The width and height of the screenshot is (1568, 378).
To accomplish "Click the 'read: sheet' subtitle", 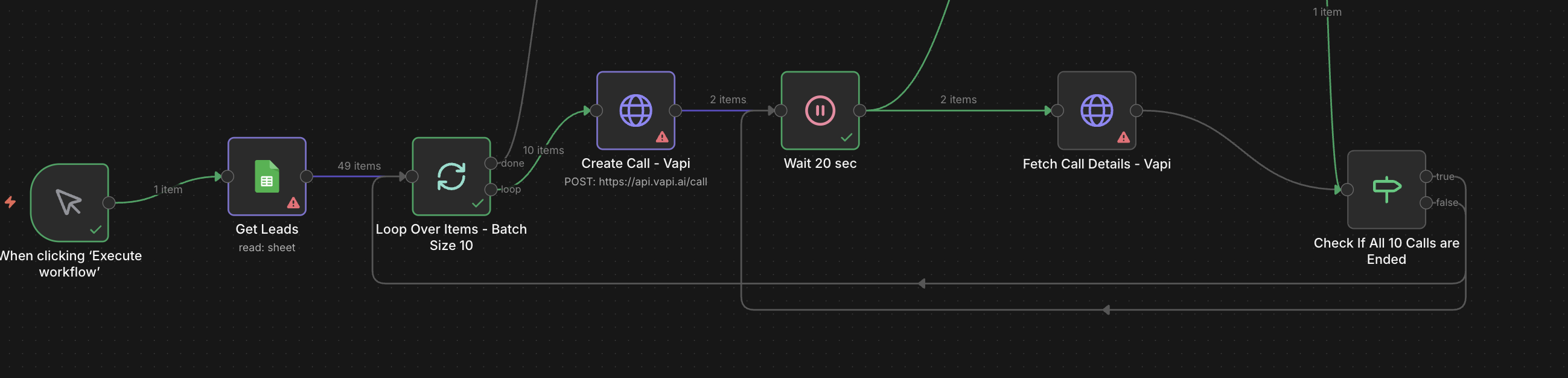I will pos(267,247).
